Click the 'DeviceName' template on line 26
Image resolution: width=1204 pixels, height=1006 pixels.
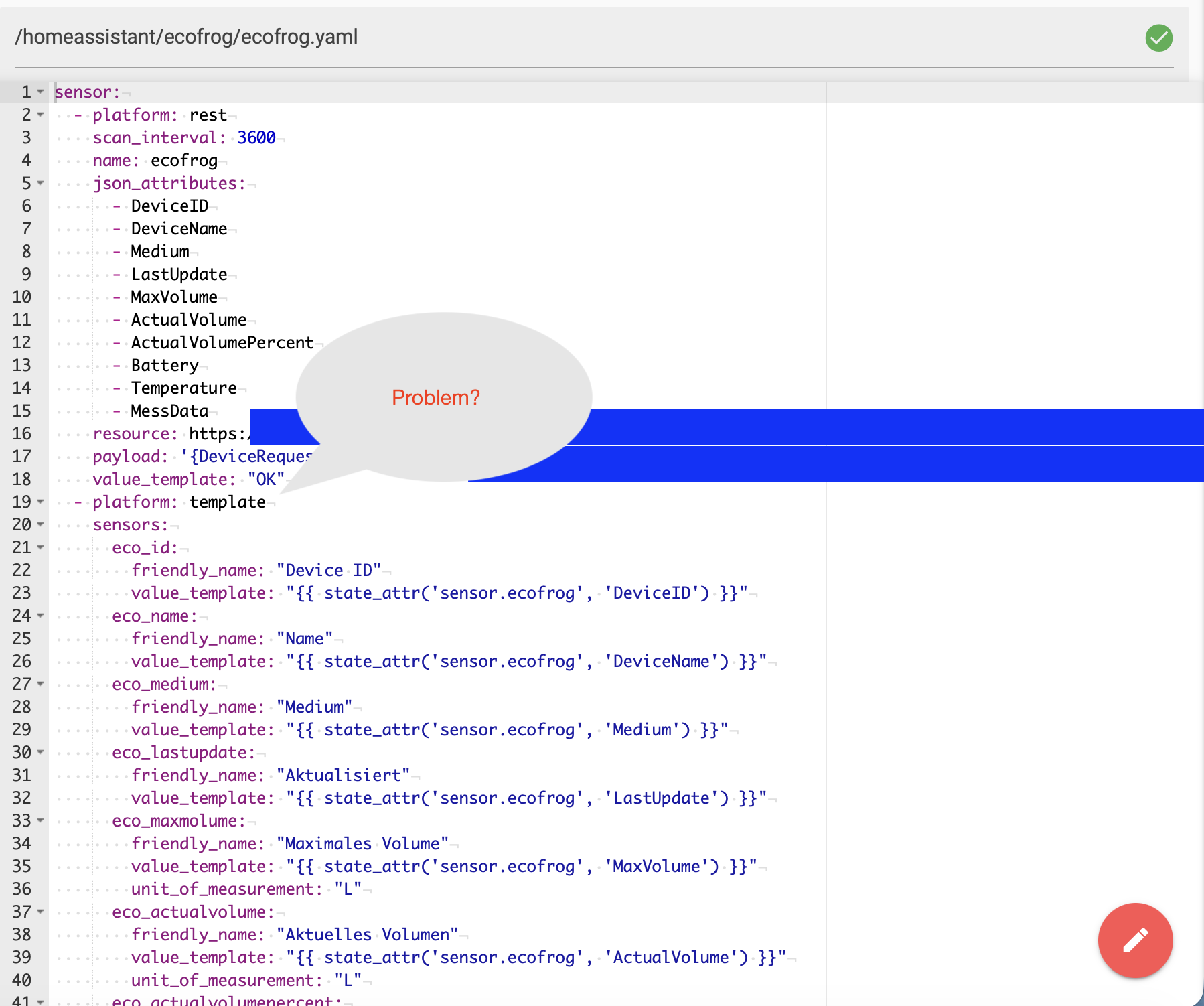(526, 661)
